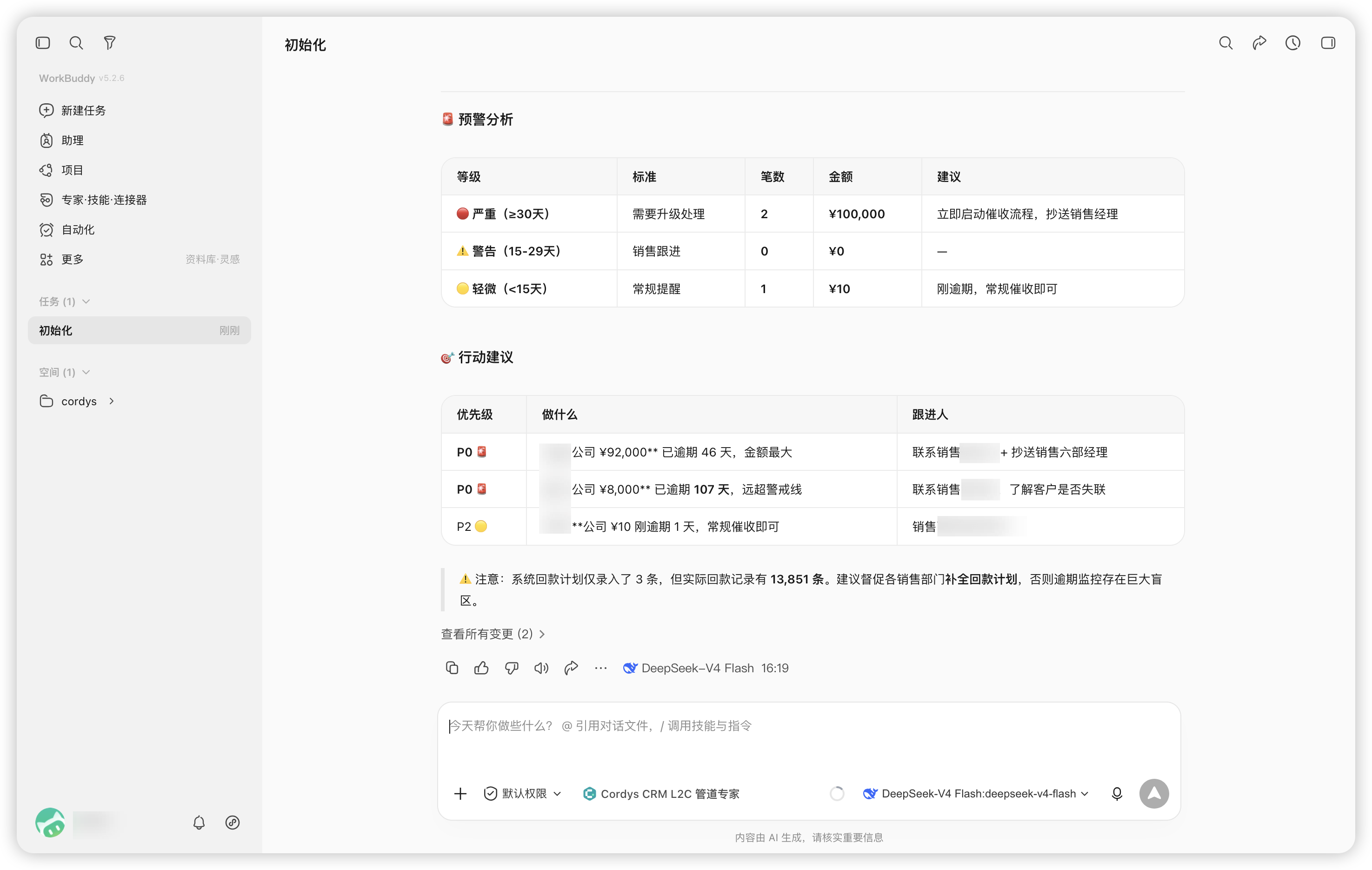Click the DeepSeek–V4 Flash 16:19 label
Screen dimensions: 1372x870
pyautogui.click(x=706, y=668)
